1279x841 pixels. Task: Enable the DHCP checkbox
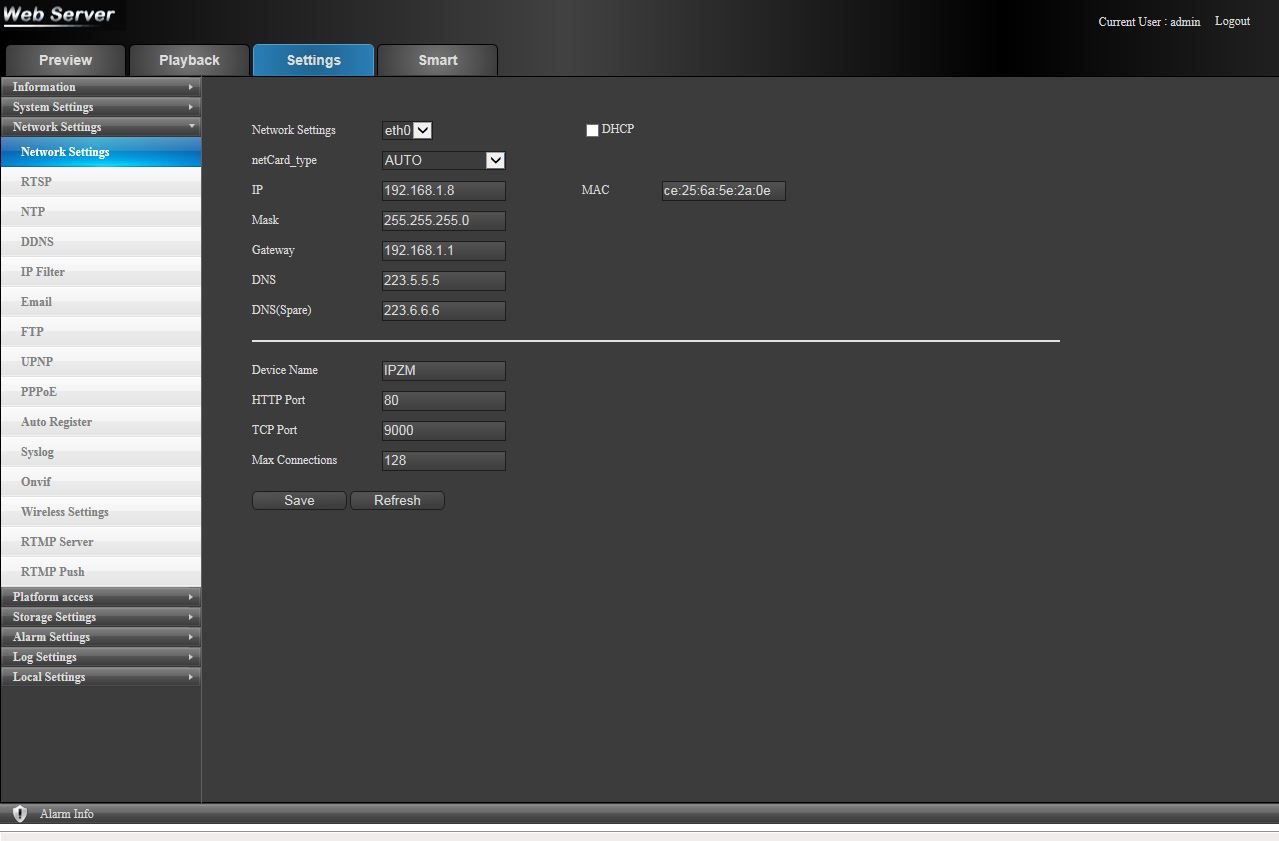pyautogui.click(x=592, y=131)
